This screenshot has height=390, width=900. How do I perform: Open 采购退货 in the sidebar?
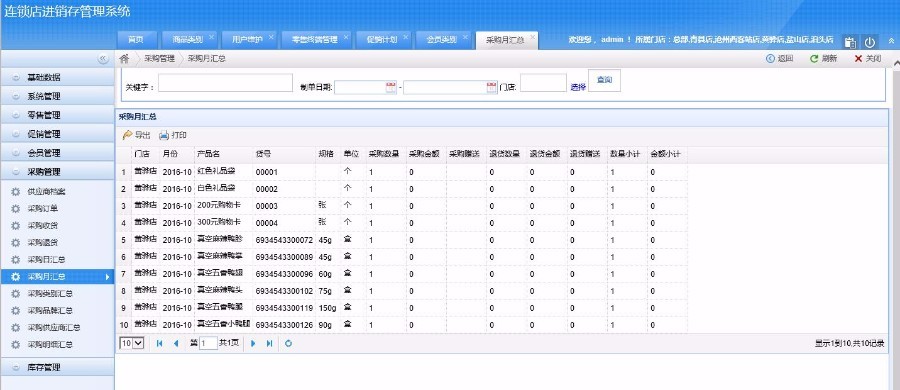tap(57, 242)
